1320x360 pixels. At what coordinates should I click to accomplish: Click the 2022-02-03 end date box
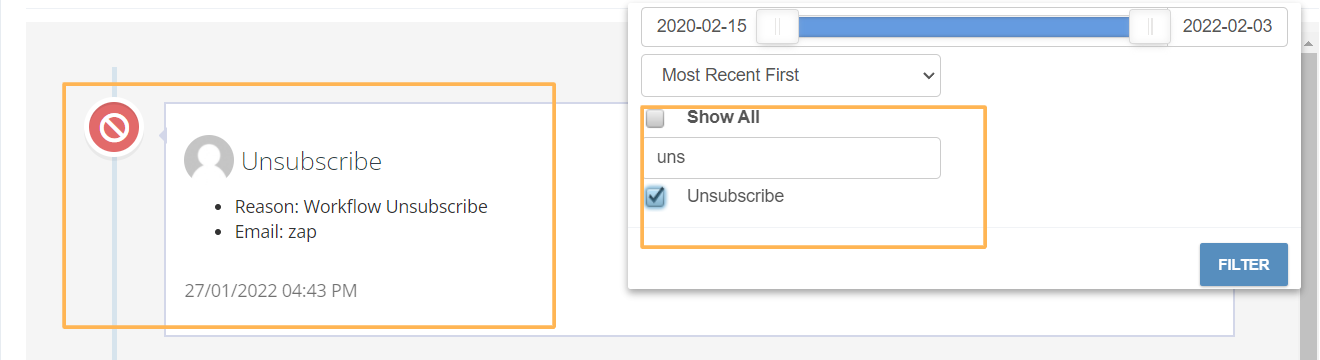(x=1227, y=27)
